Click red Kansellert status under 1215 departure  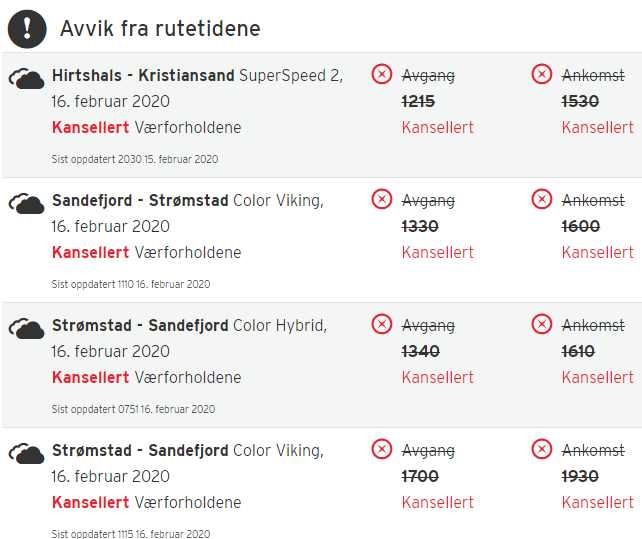click(437, 127)
